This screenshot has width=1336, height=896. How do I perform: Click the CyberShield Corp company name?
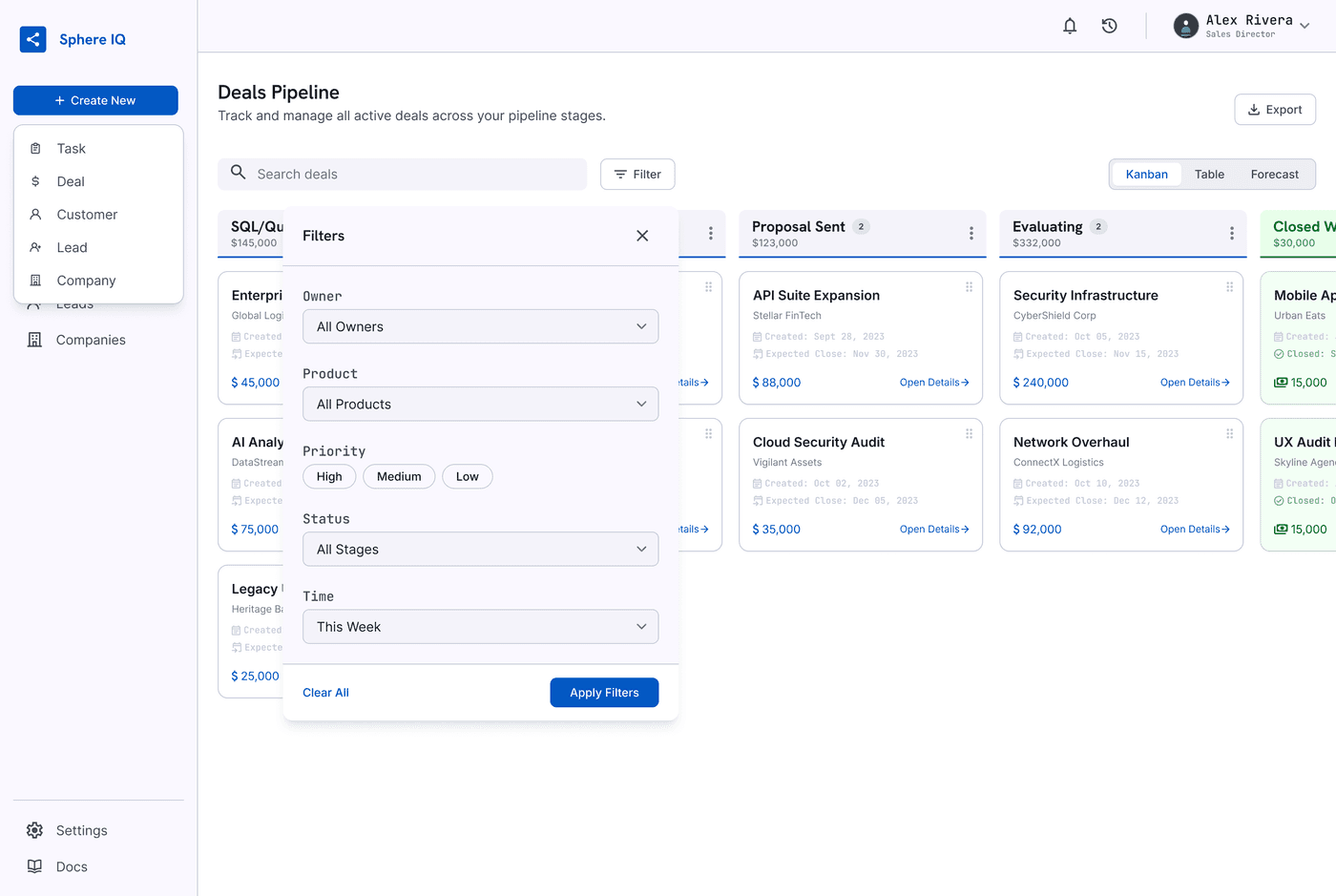pos(1054,316)
